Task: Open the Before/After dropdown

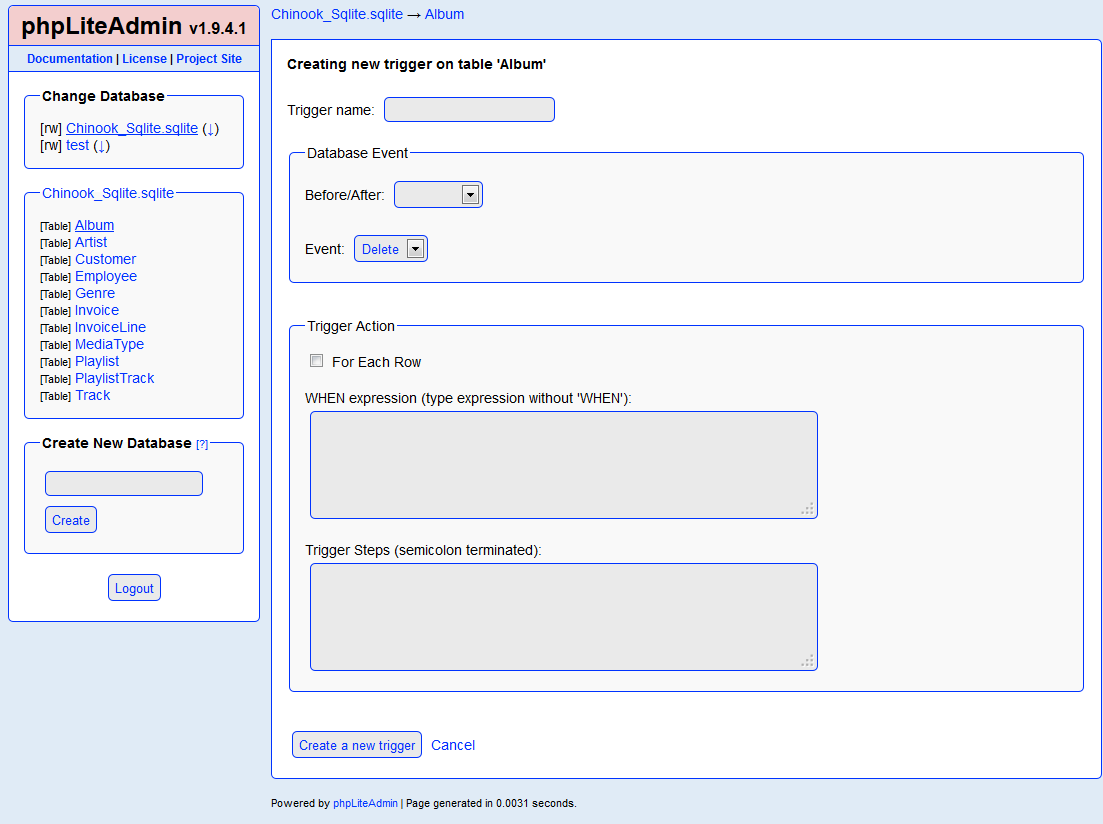Action: (438, 195)
